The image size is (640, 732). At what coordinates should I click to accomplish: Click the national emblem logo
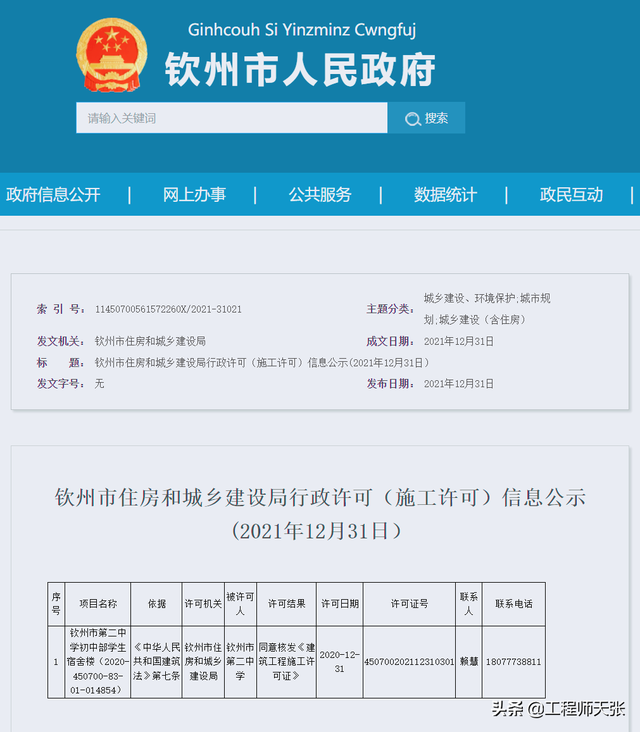[112, 55]
